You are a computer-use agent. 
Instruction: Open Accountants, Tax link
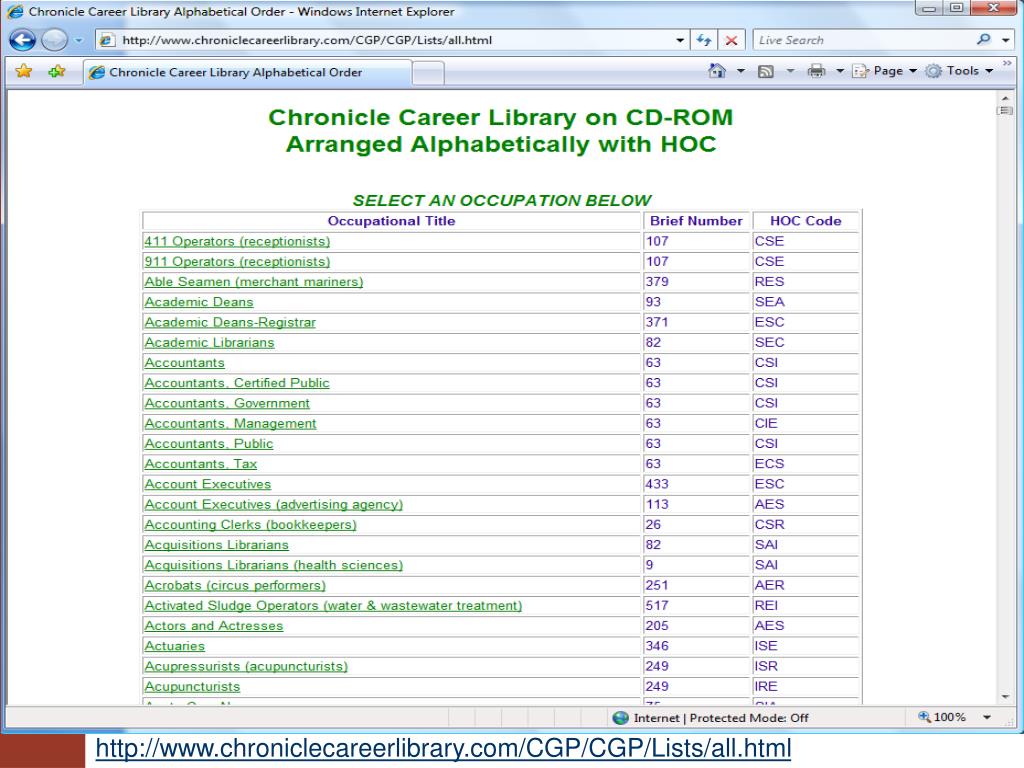point(200,464)
